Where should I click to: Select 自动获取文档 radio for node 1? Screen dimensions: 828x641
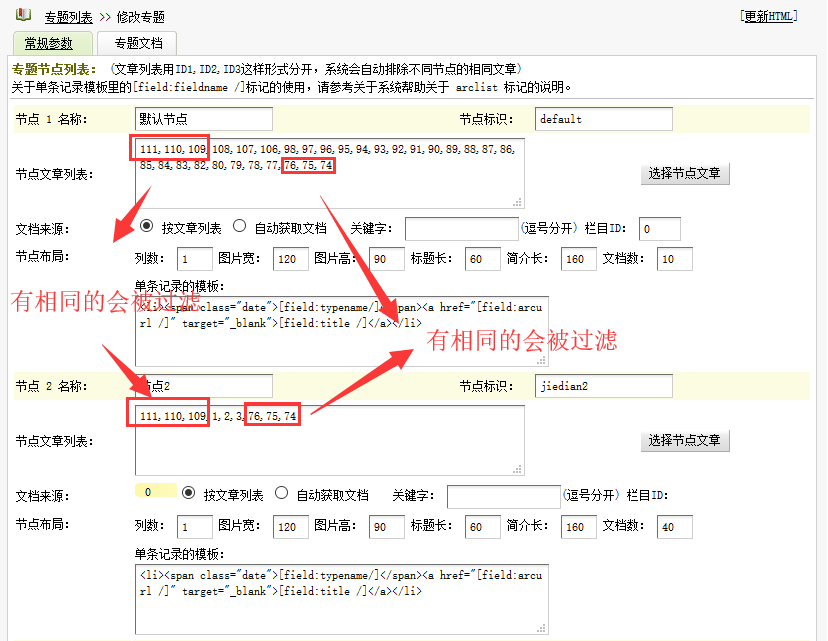tap(240, 227)
